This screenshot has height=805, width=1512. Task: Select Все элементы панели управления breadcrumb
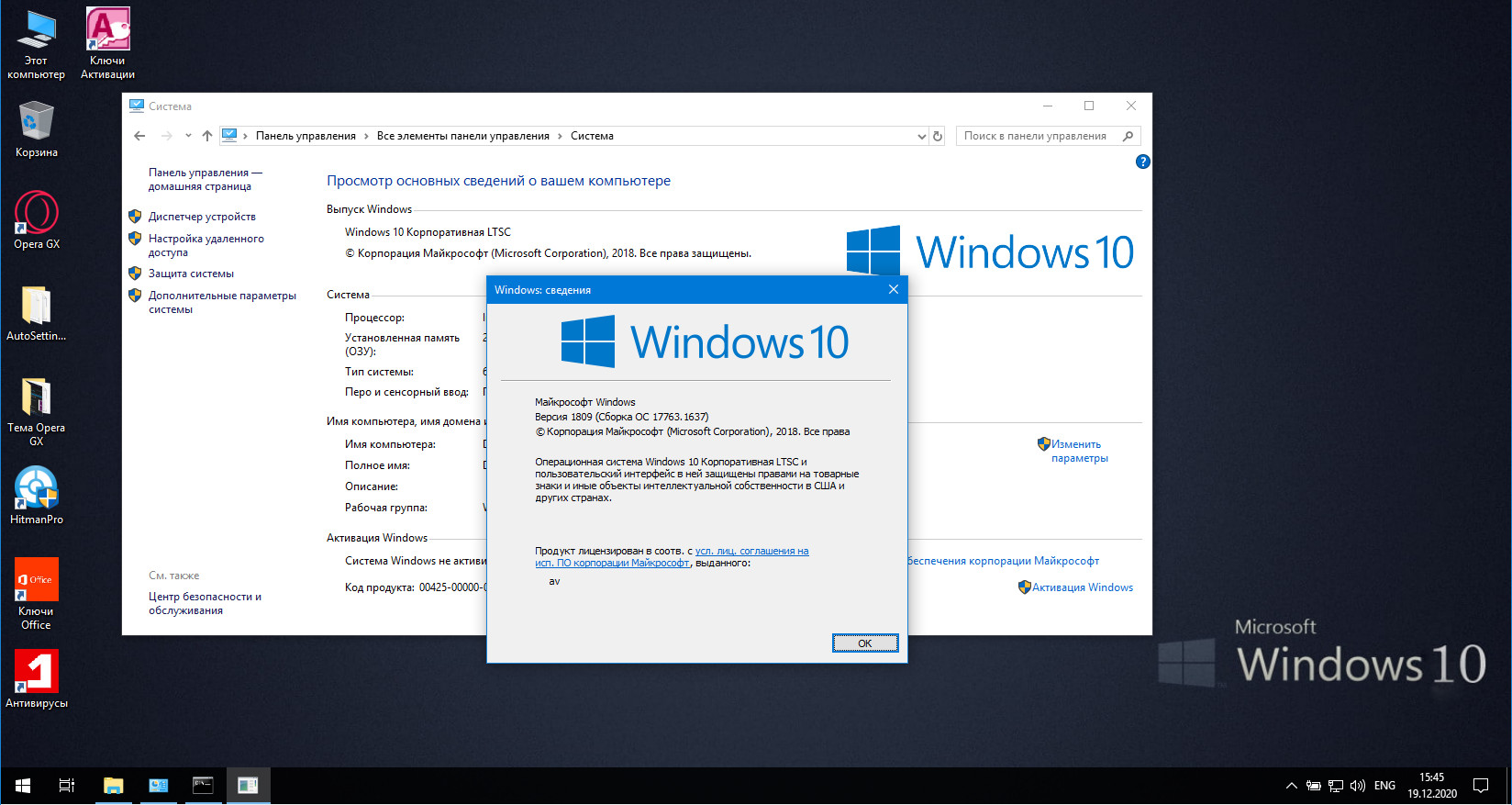click(x=463, y=136)
